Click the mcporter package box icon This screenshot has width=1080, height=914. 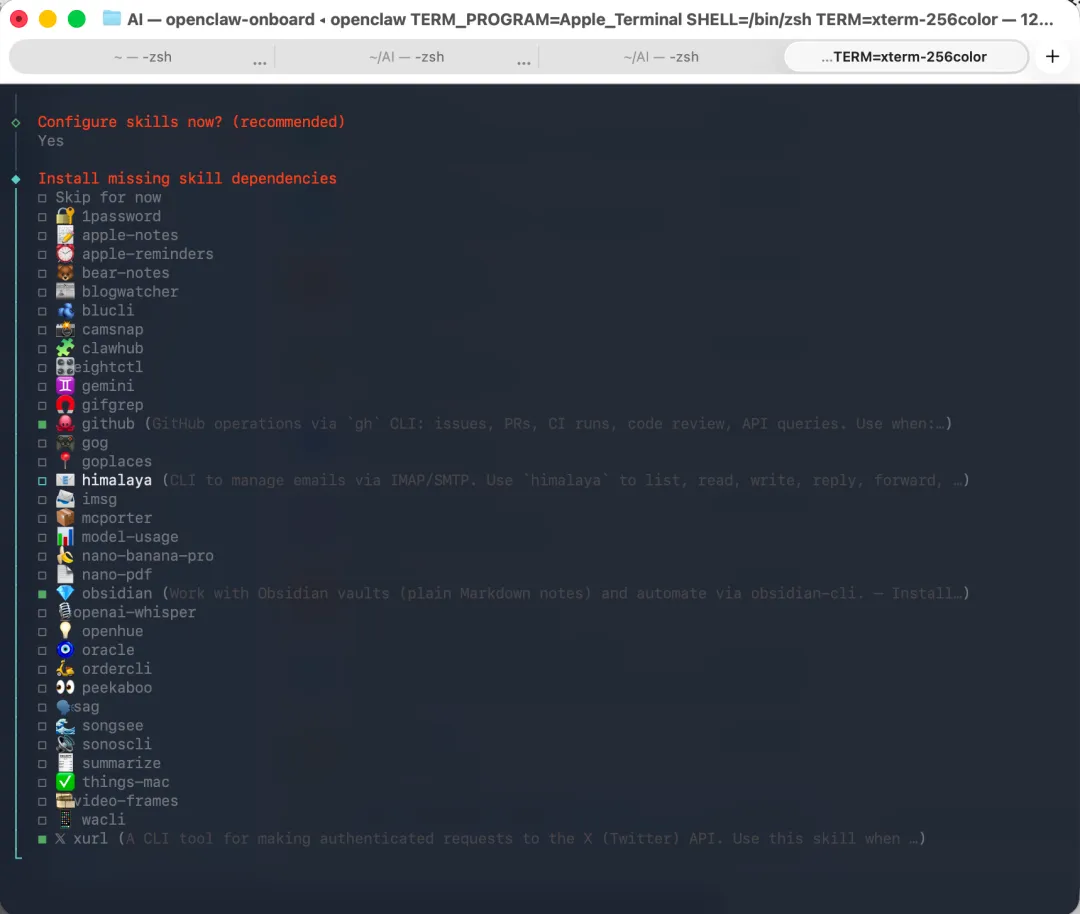(65, 518)
